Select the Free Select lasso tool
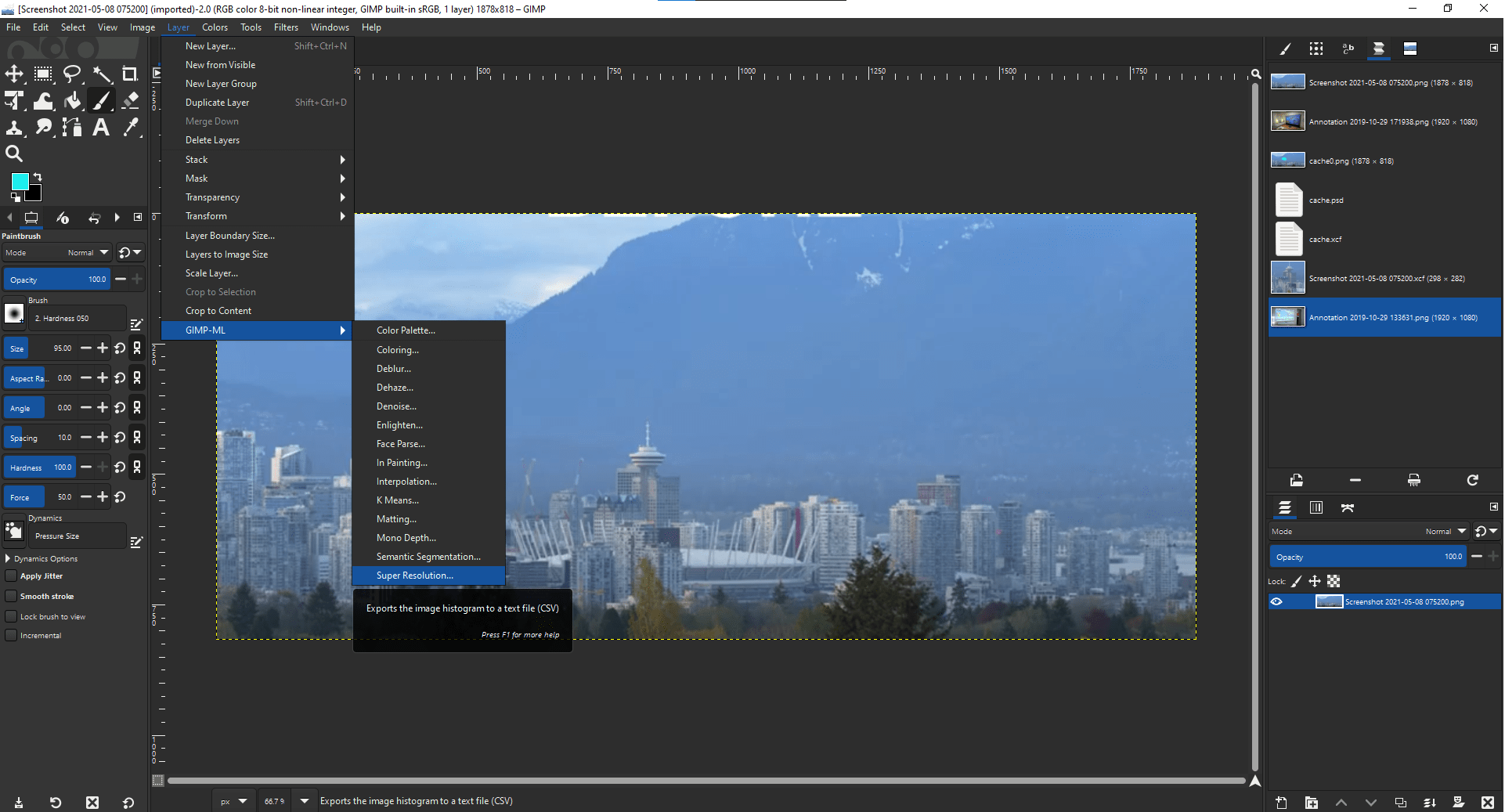Screen dimensions: 1505x812 pyautogui.click(x=72, y=74)
